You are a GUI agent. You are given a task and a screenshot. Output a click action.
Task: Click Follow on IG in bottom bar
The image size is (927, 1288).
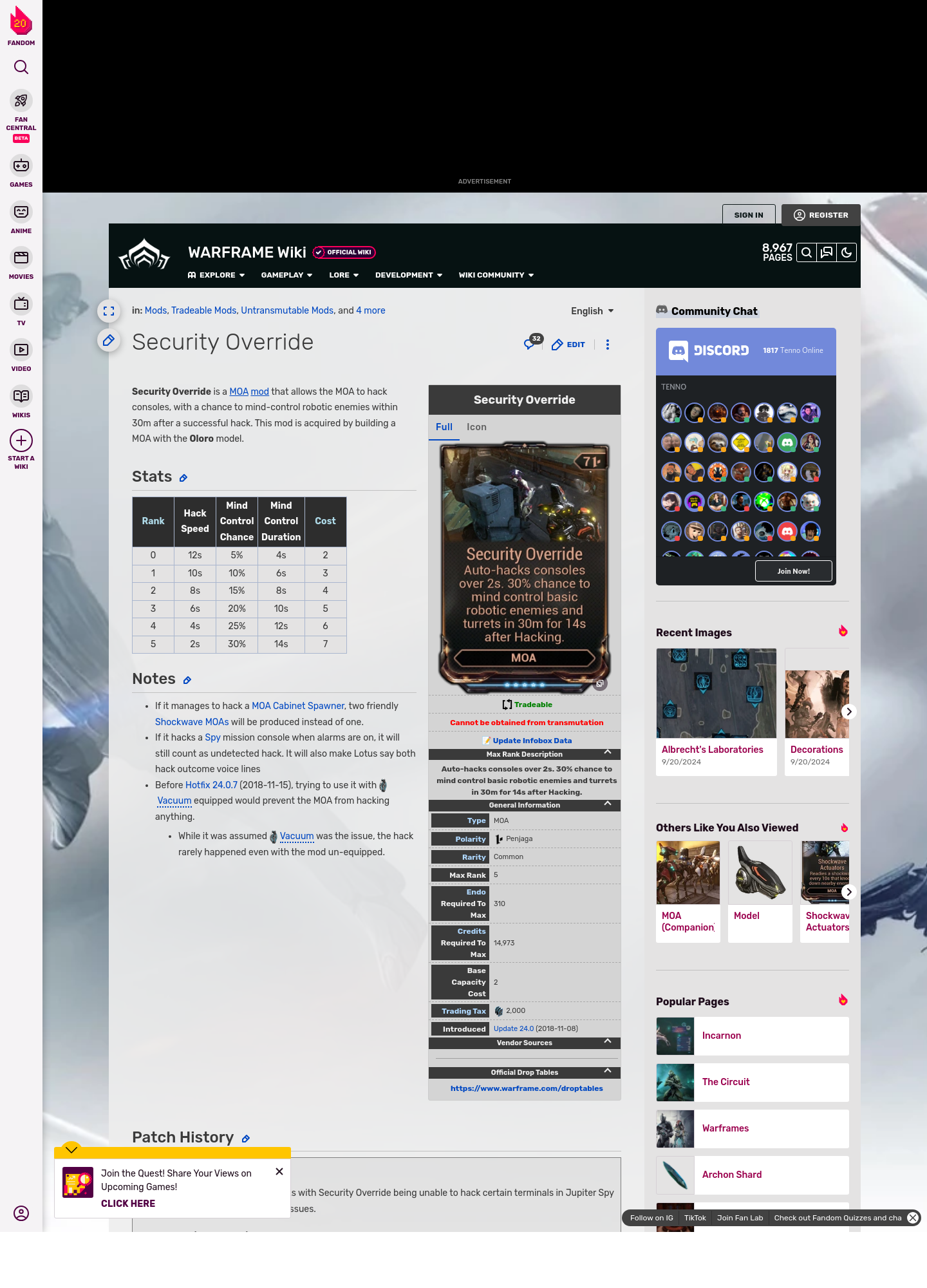(651, 1218)
